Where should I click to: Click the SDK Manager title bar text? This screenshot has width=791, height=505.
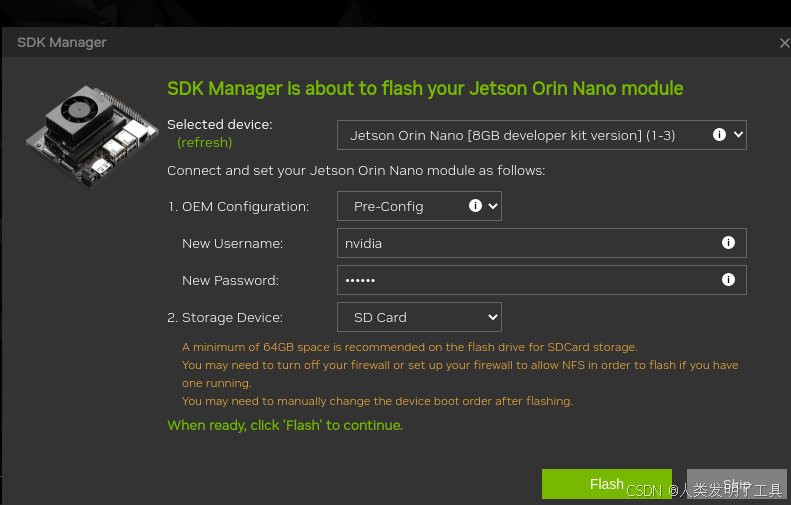click(x=62, y=42)
